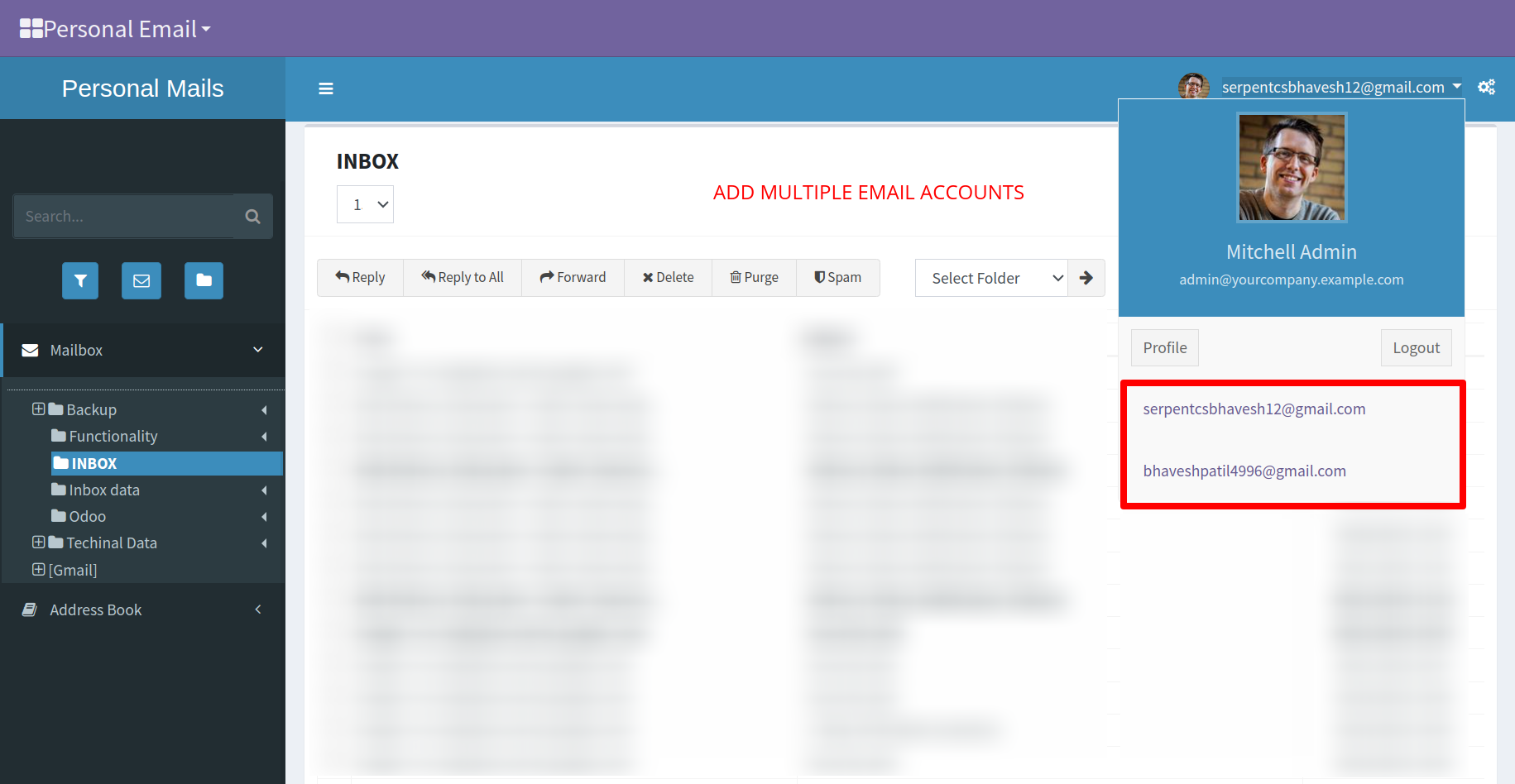
Task: Click the search magnifier icon
Action: click(252, 216)
